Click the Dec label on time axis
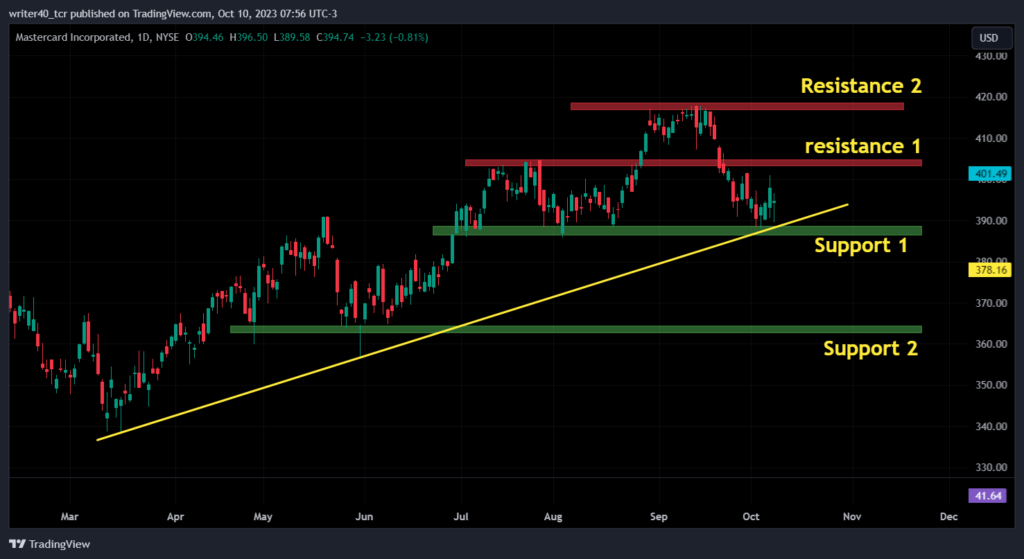The height and width of the screenshot is (559, 1024). tap(948, 517)
